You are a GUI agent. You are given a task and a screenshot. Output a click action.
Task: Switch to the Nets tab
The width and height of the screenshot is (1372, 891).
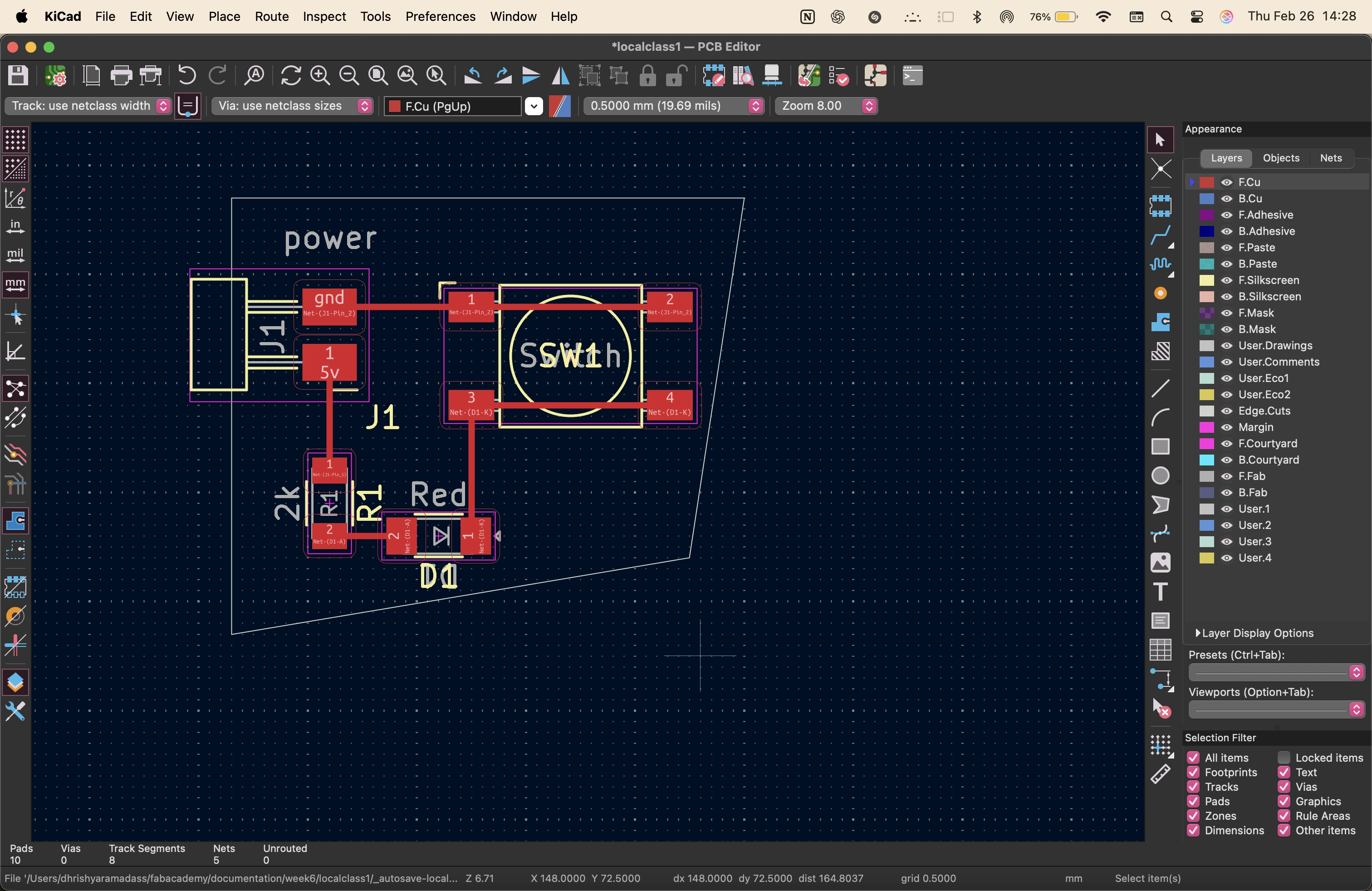click(x=1331, y=158)
